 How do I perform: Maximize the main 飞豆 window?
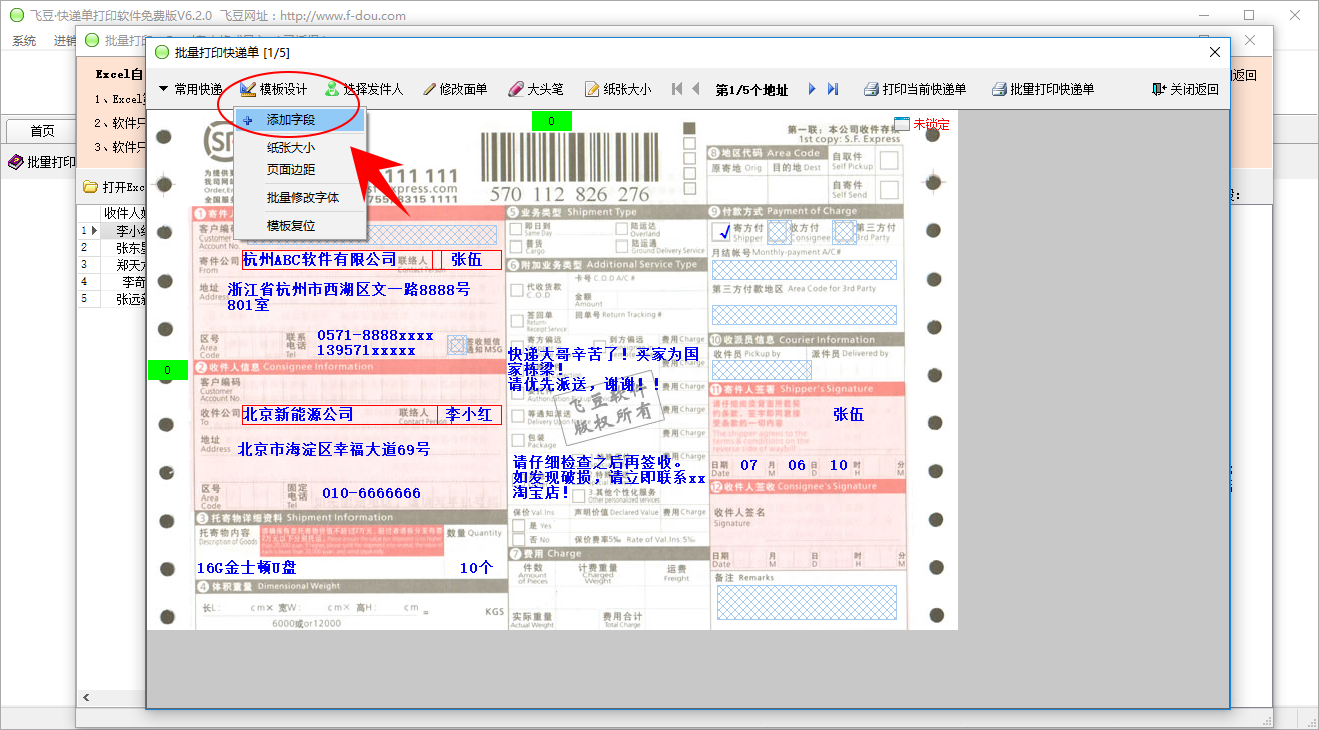click(x=1249, y=15)
